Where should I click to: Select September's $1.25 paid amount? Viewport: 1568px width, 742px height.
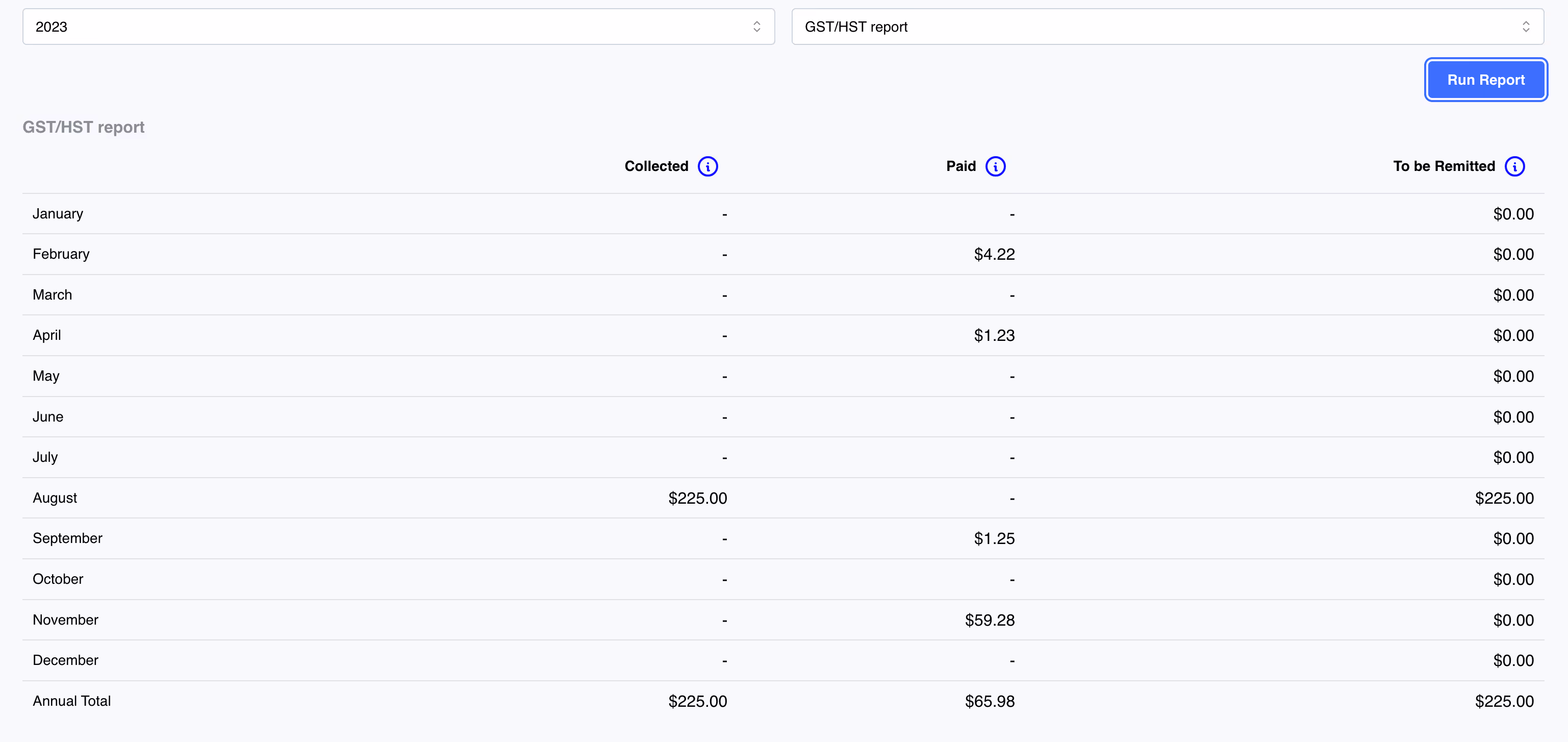click(x=994, y=538)
